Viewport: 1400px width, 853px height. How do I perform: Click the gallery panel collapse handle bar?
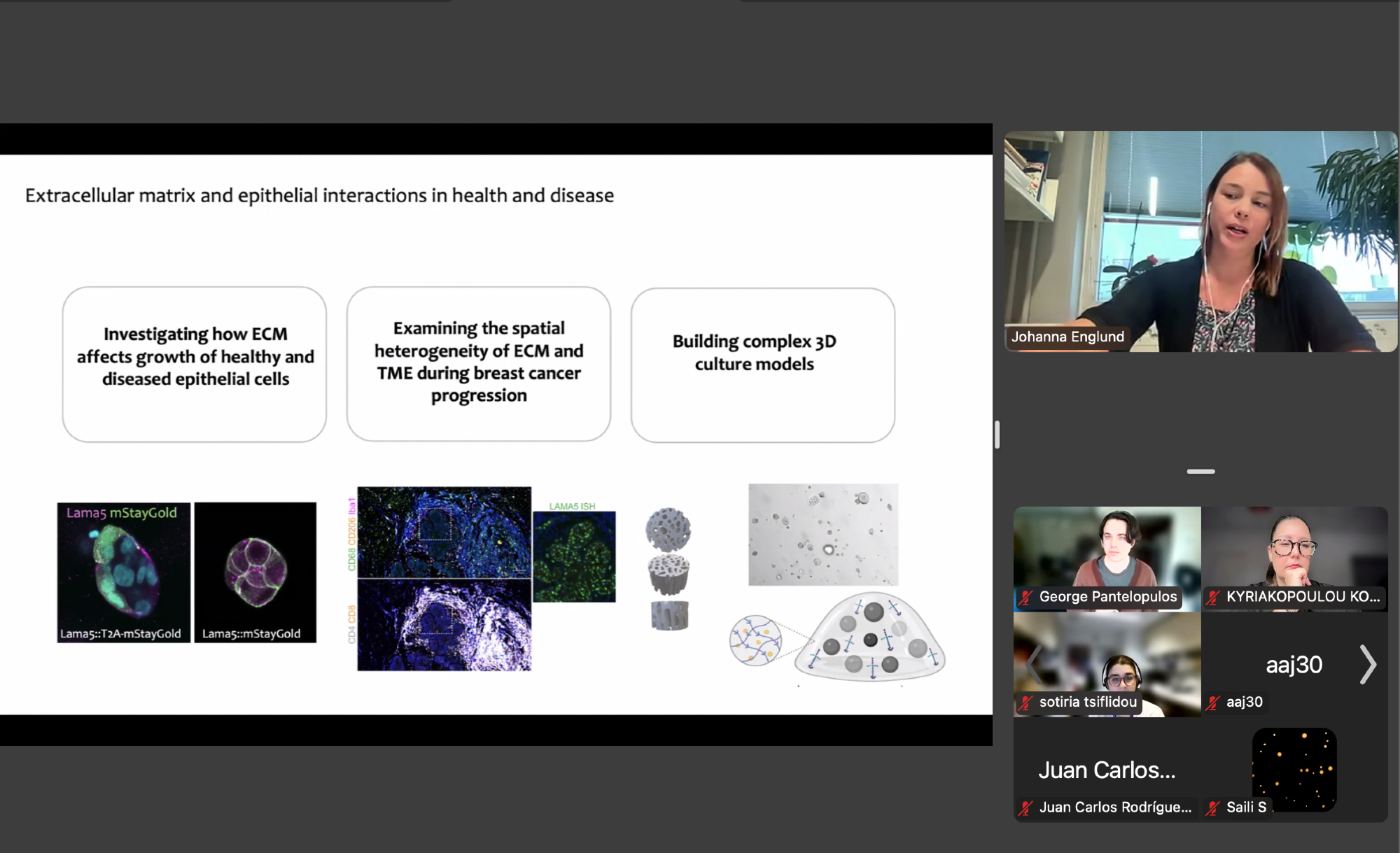[x=1200, y=472]
